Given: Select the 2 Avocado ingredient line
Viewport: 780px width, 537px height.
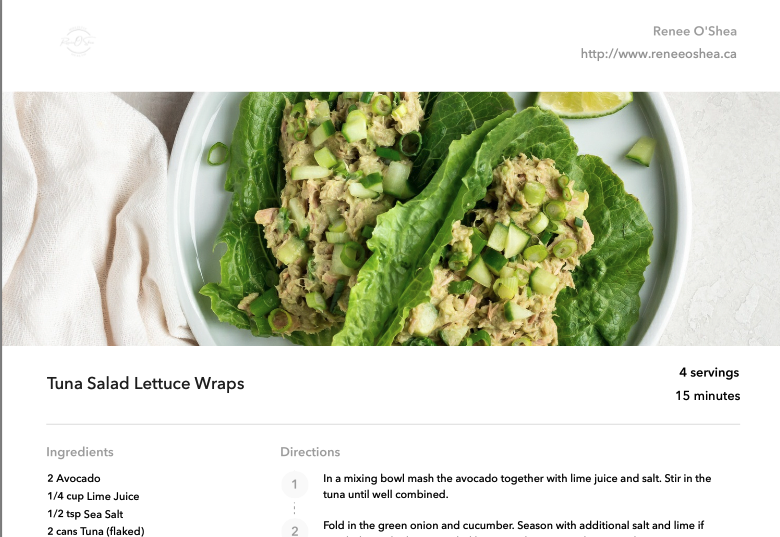Looking at the screenshot, I should 74,478.
